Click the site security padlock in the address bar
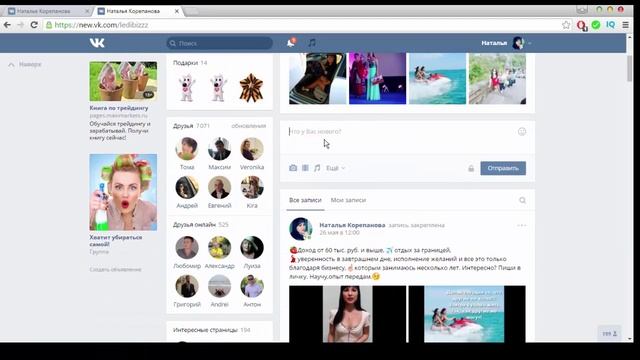The height and width of the screenshot is (360, 640). click(49, 25)
